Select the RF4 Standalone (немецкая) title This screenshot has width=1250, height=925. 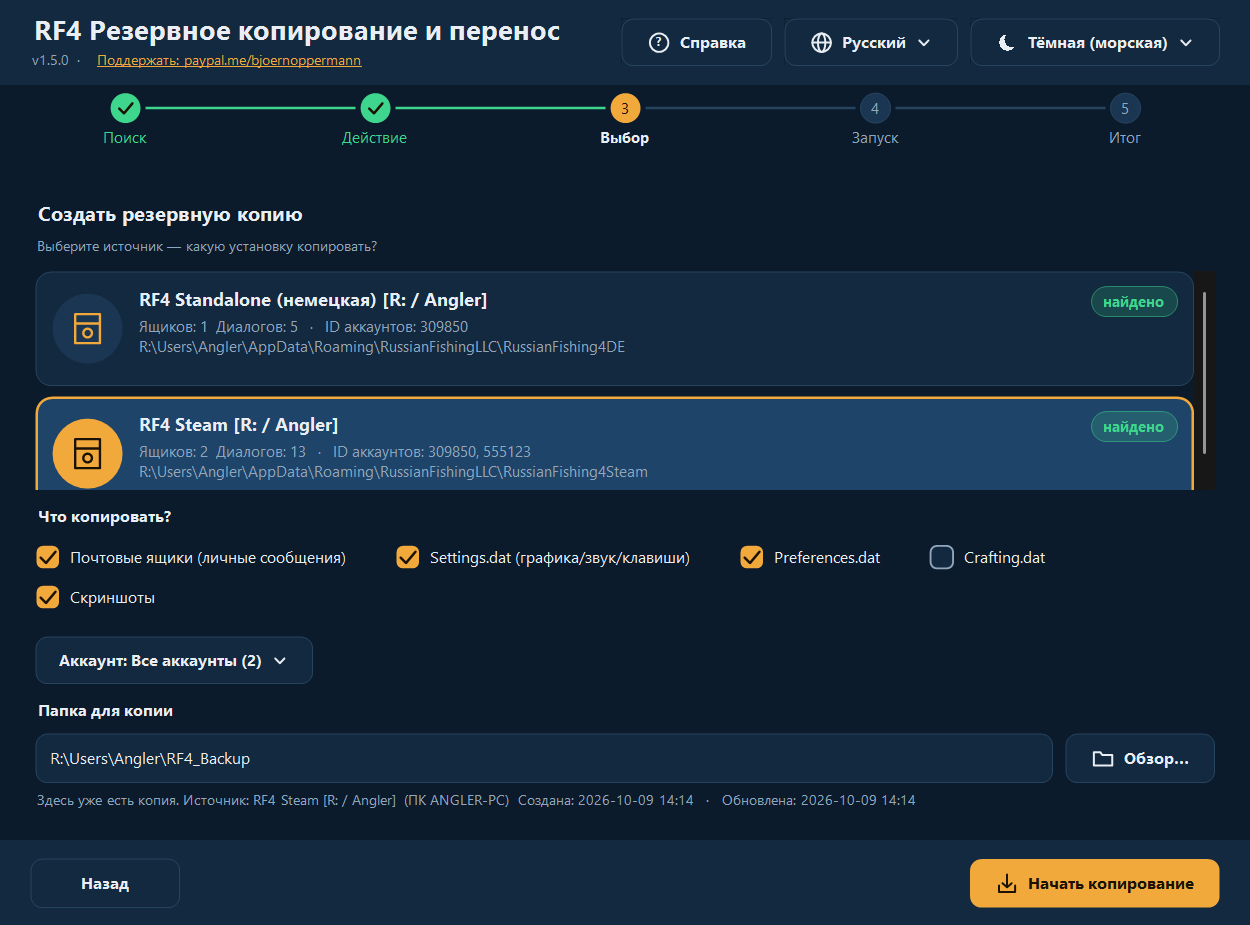click(x=313, y=300)
